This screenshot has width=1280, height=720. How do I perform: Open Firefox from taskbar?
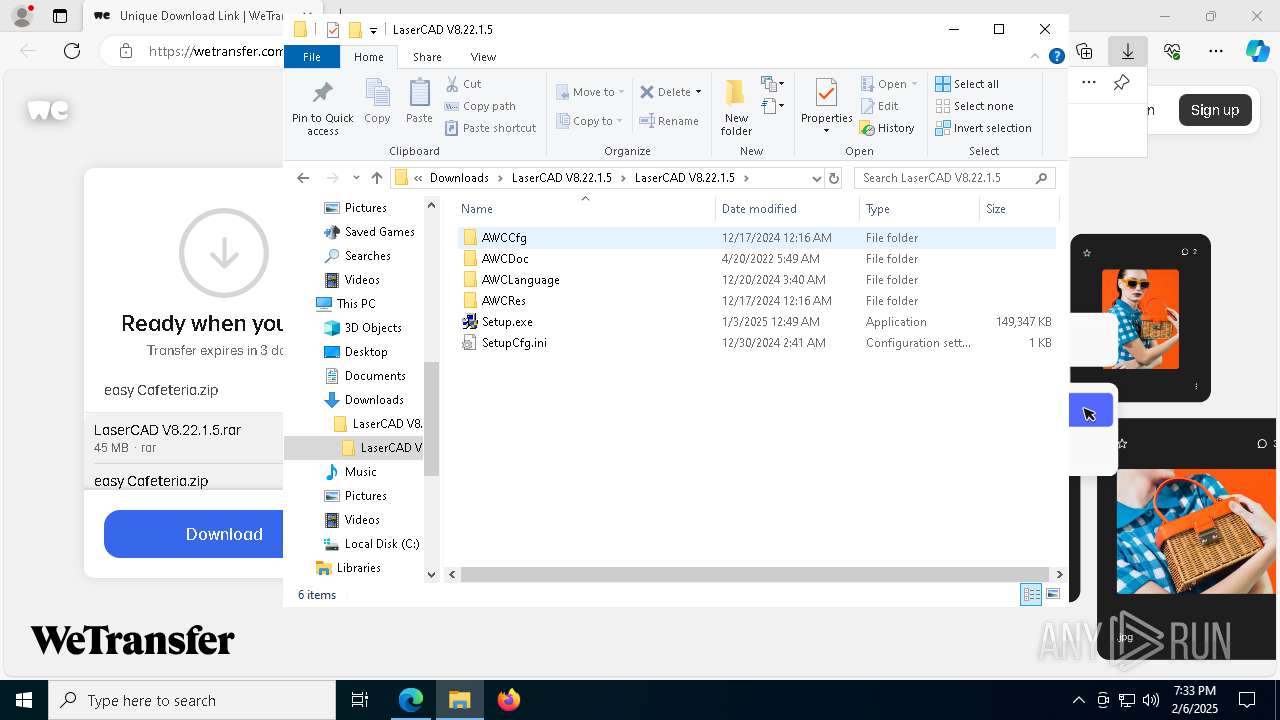tap(509, 700)
